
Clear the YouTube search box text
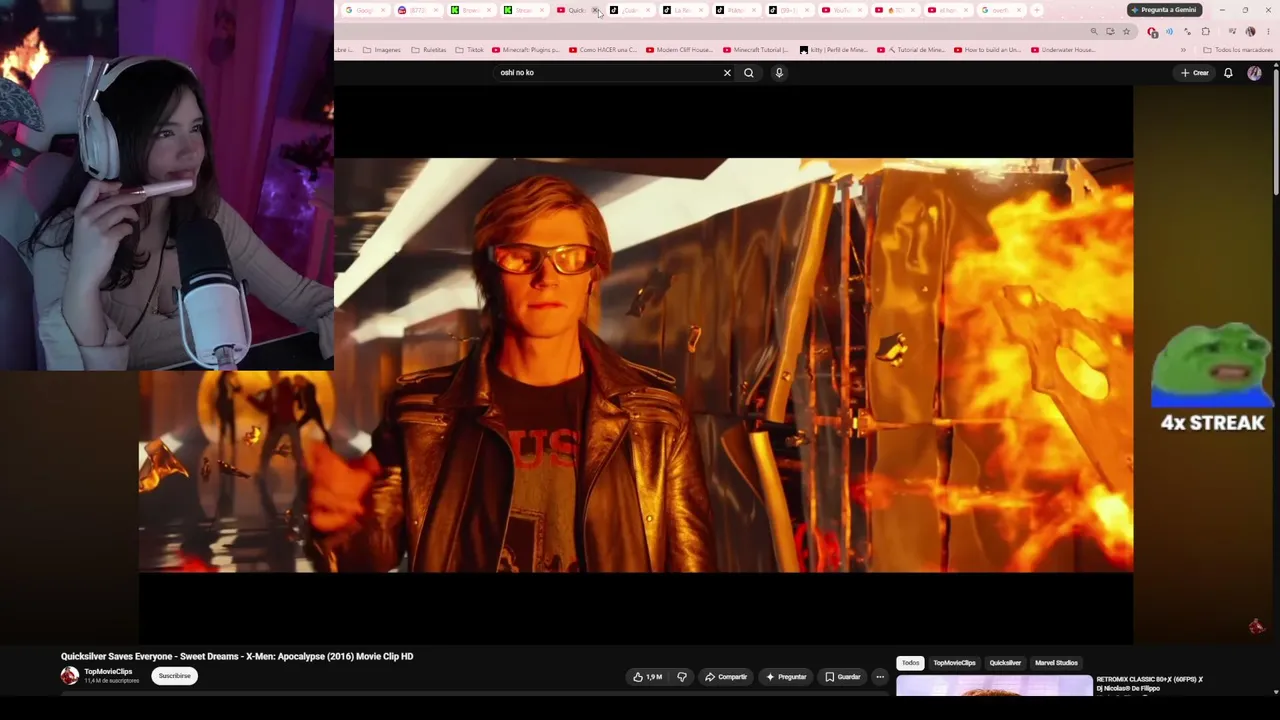pyautogui.click(x=727, y=73)
